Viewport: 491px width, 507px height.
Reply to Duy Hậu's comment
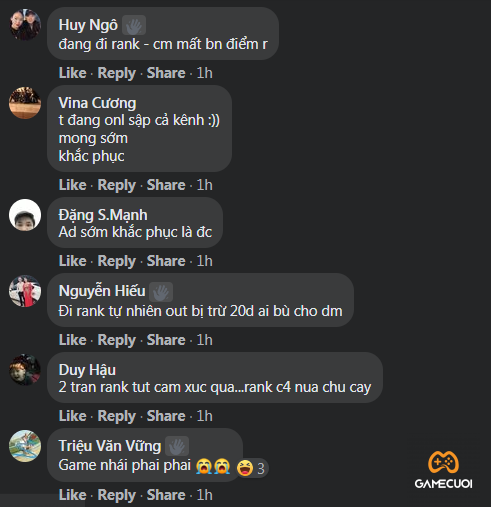(117, 416)
